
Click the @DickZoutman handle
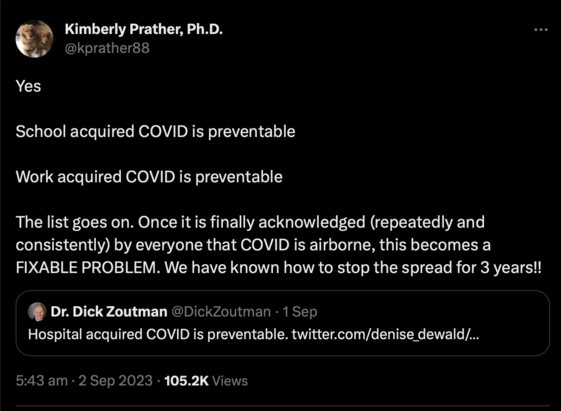221,312
